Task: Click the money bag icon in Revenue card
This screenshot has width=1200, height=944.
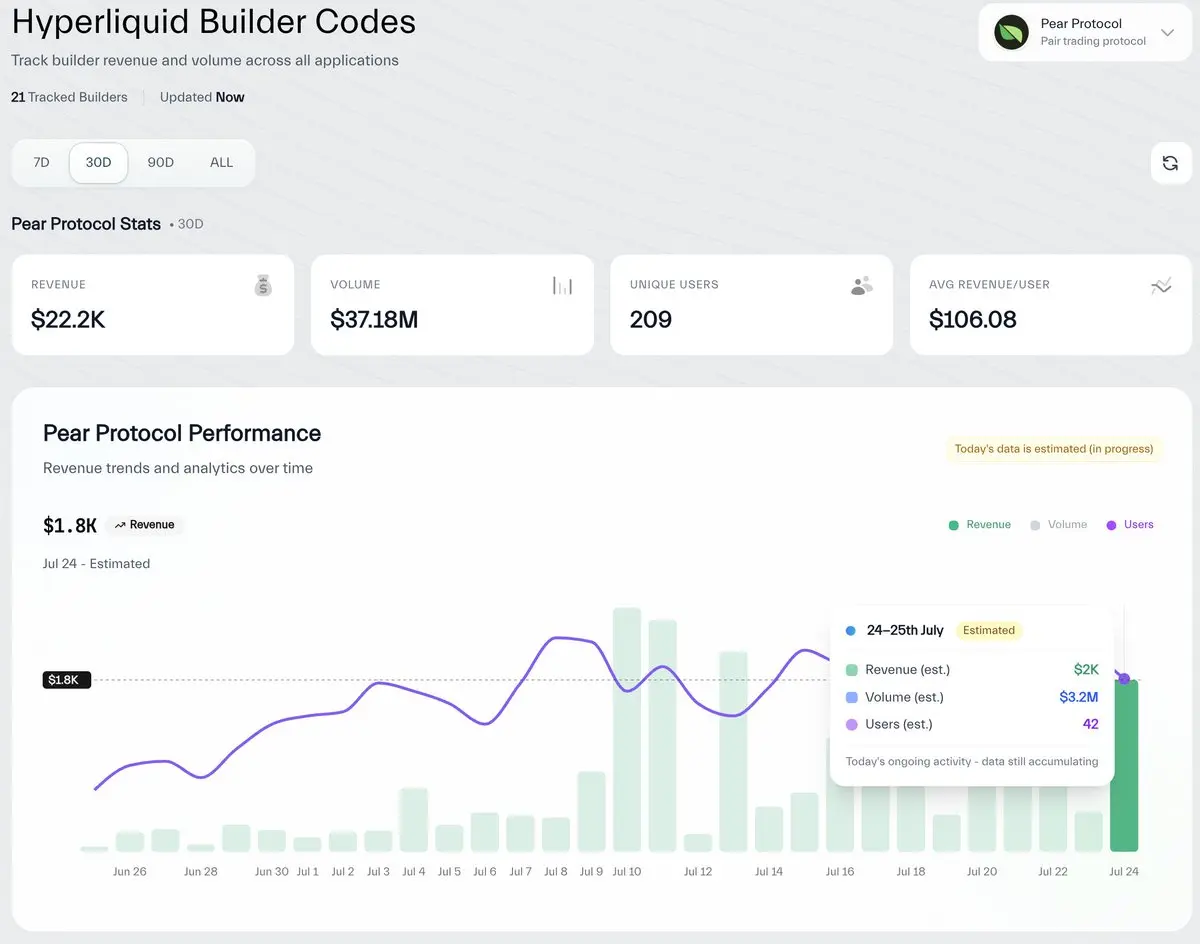Action: pos(263,287)
